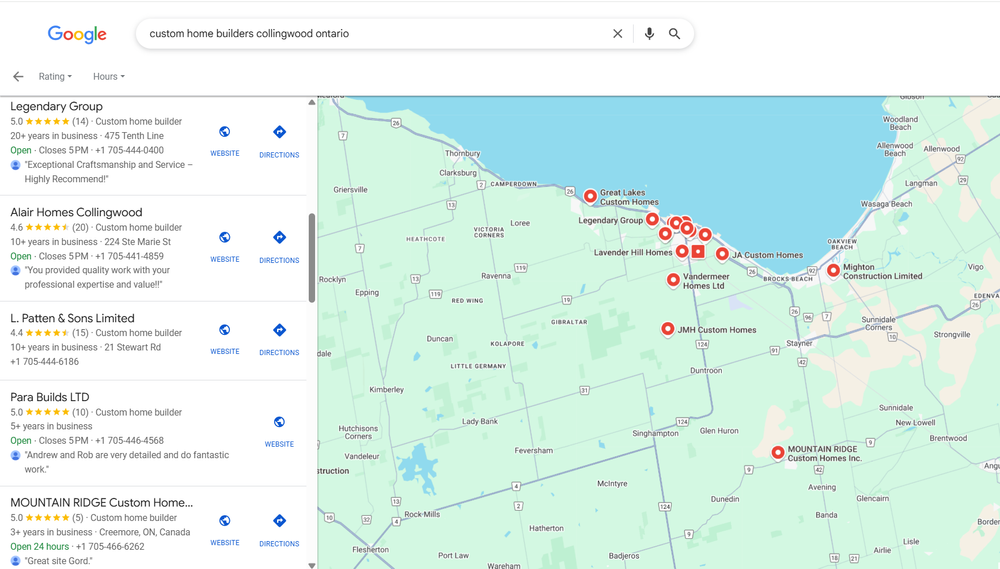Click the Alair Homes address 224 Ste Marie St
1000x569 pixels.
pos(138,242)
